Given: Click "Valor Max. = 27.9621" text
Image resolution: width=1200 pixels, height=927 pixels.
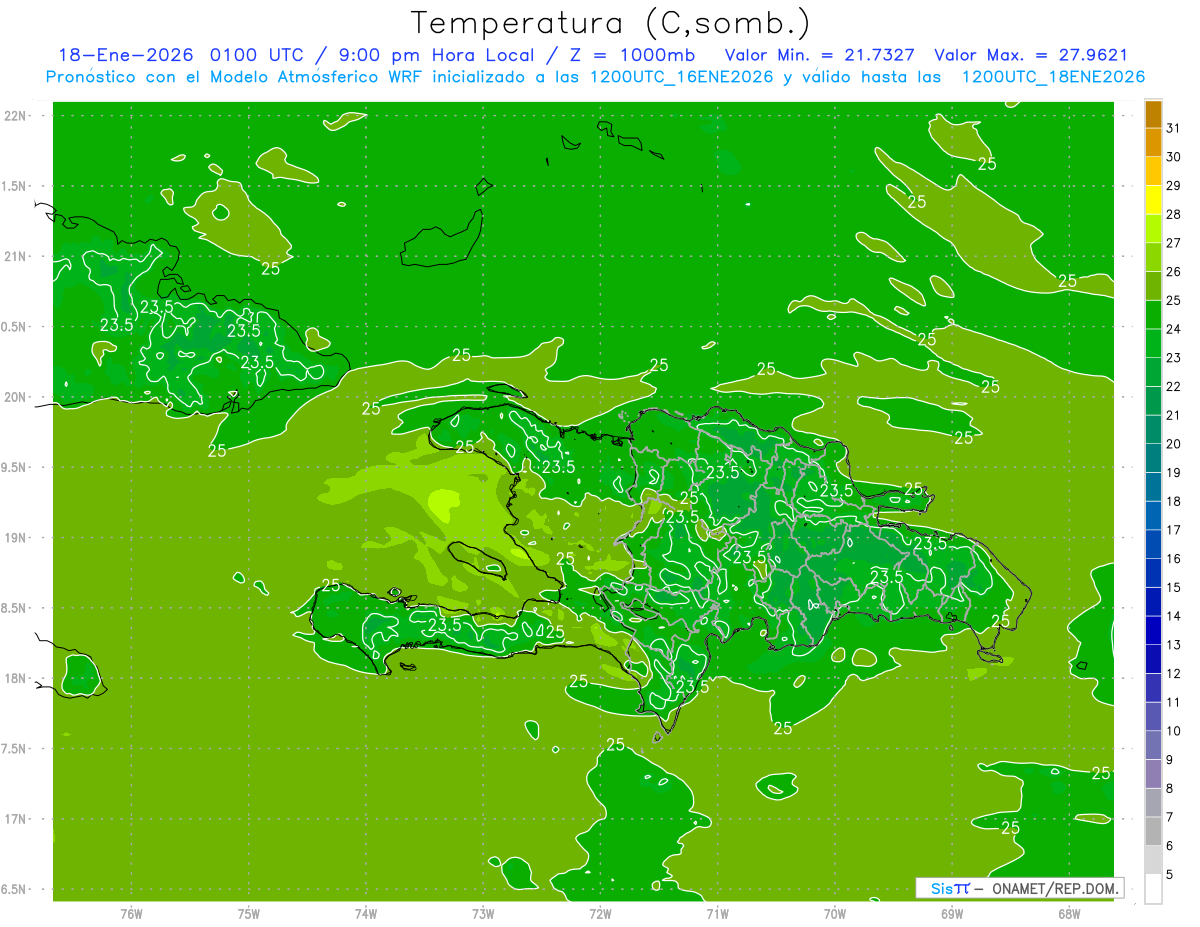Looking at the screenshot, I should (x=1030, y=55).
